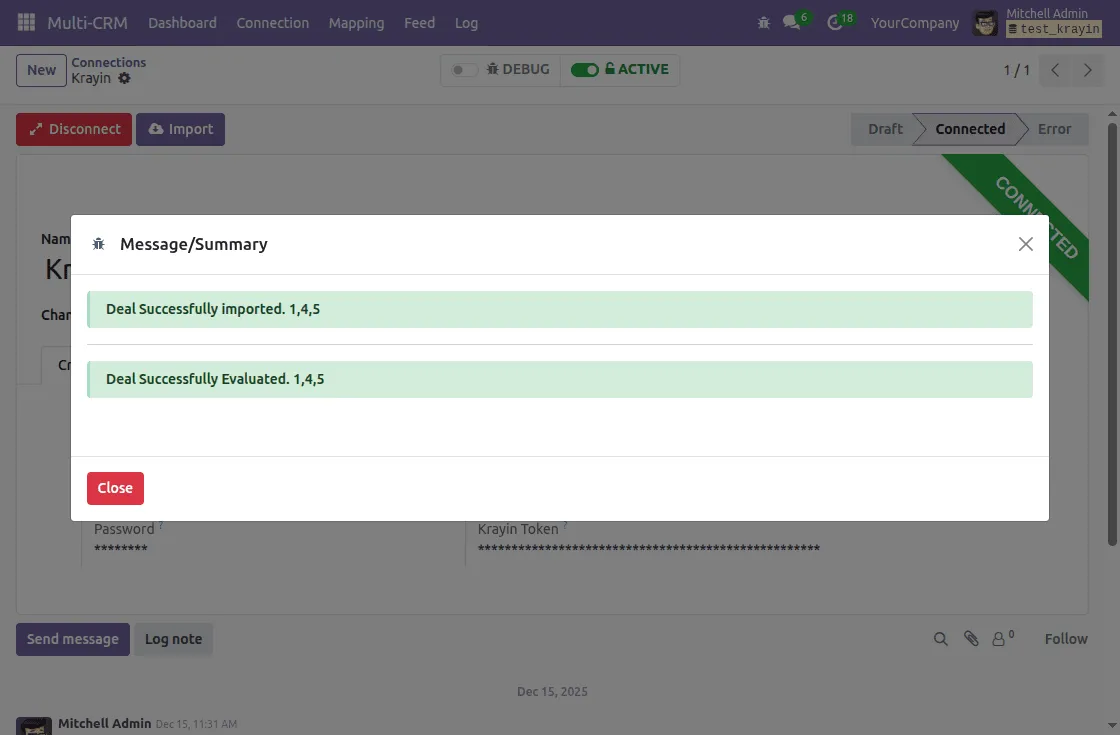
Task: Click Mitchell Admin name in chatter
Action: [104, 724]
